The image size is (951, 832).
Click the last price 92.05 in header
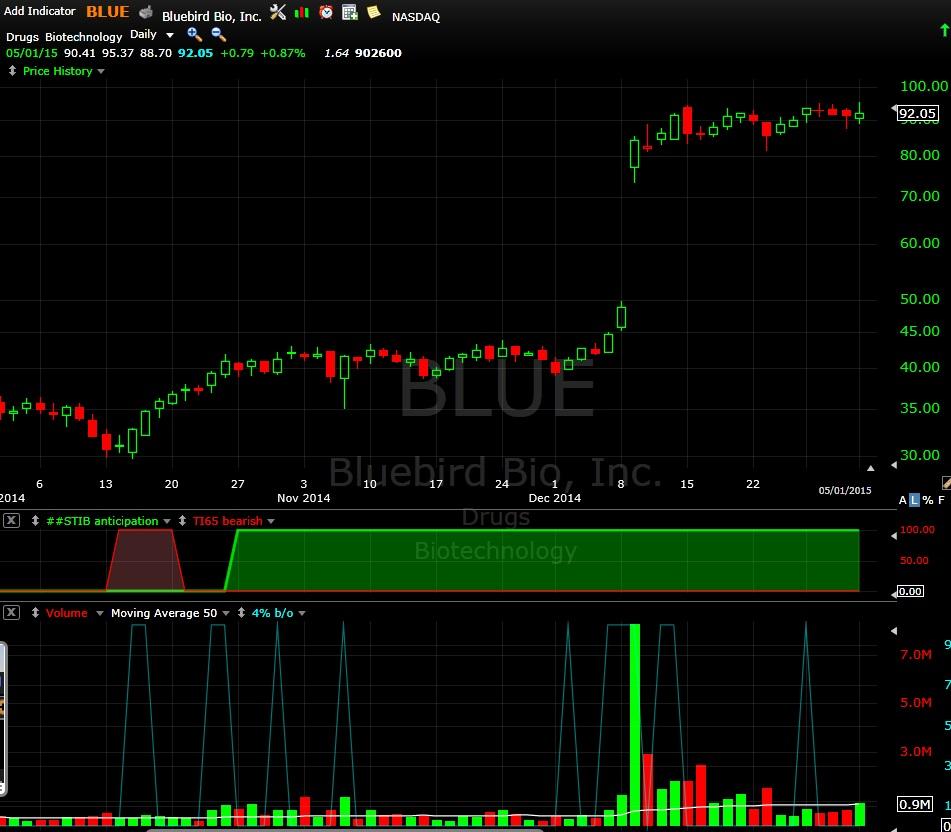click(x=195, y=53)
